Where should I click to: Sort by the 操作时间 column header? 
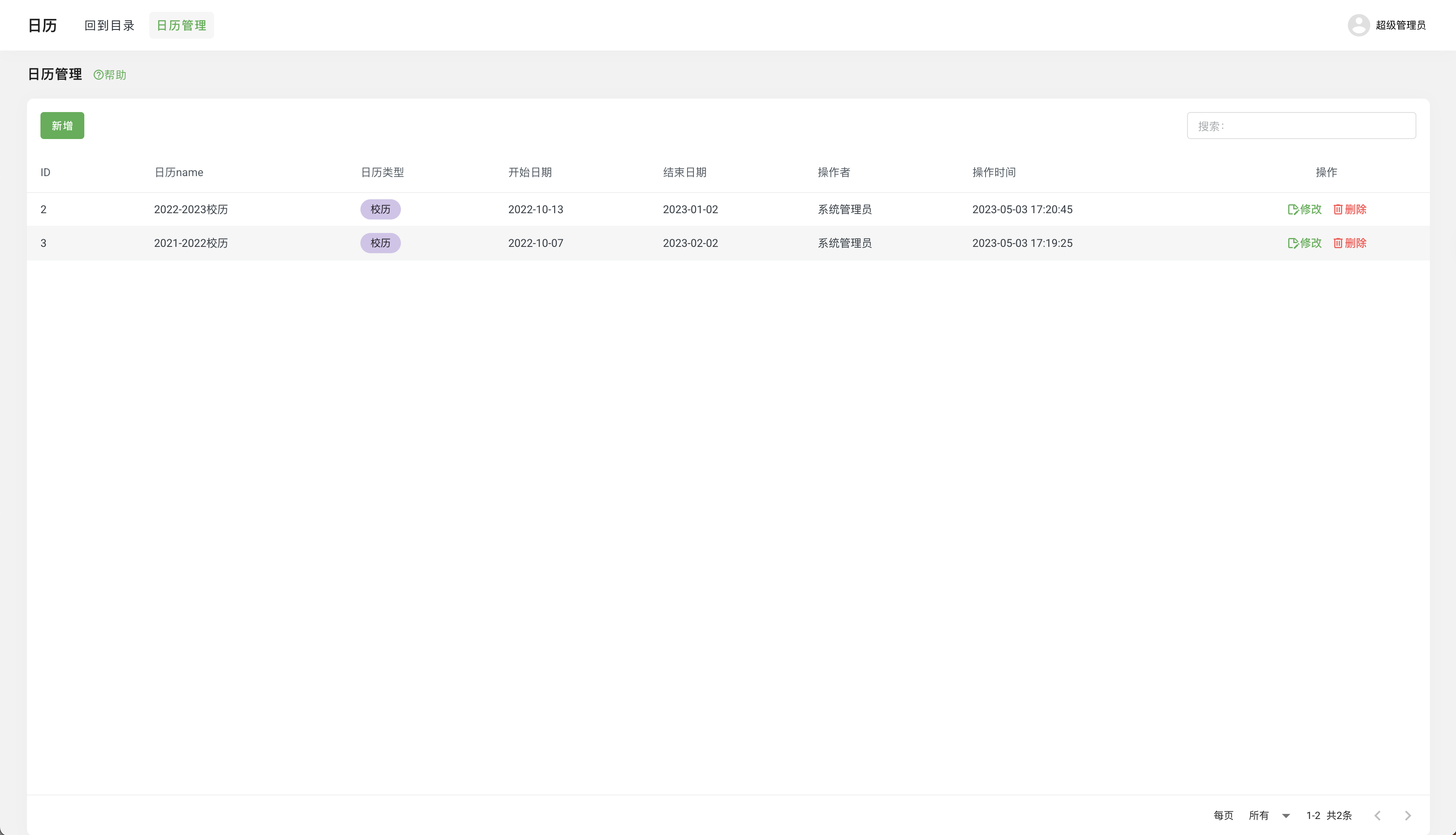(994, 172)
